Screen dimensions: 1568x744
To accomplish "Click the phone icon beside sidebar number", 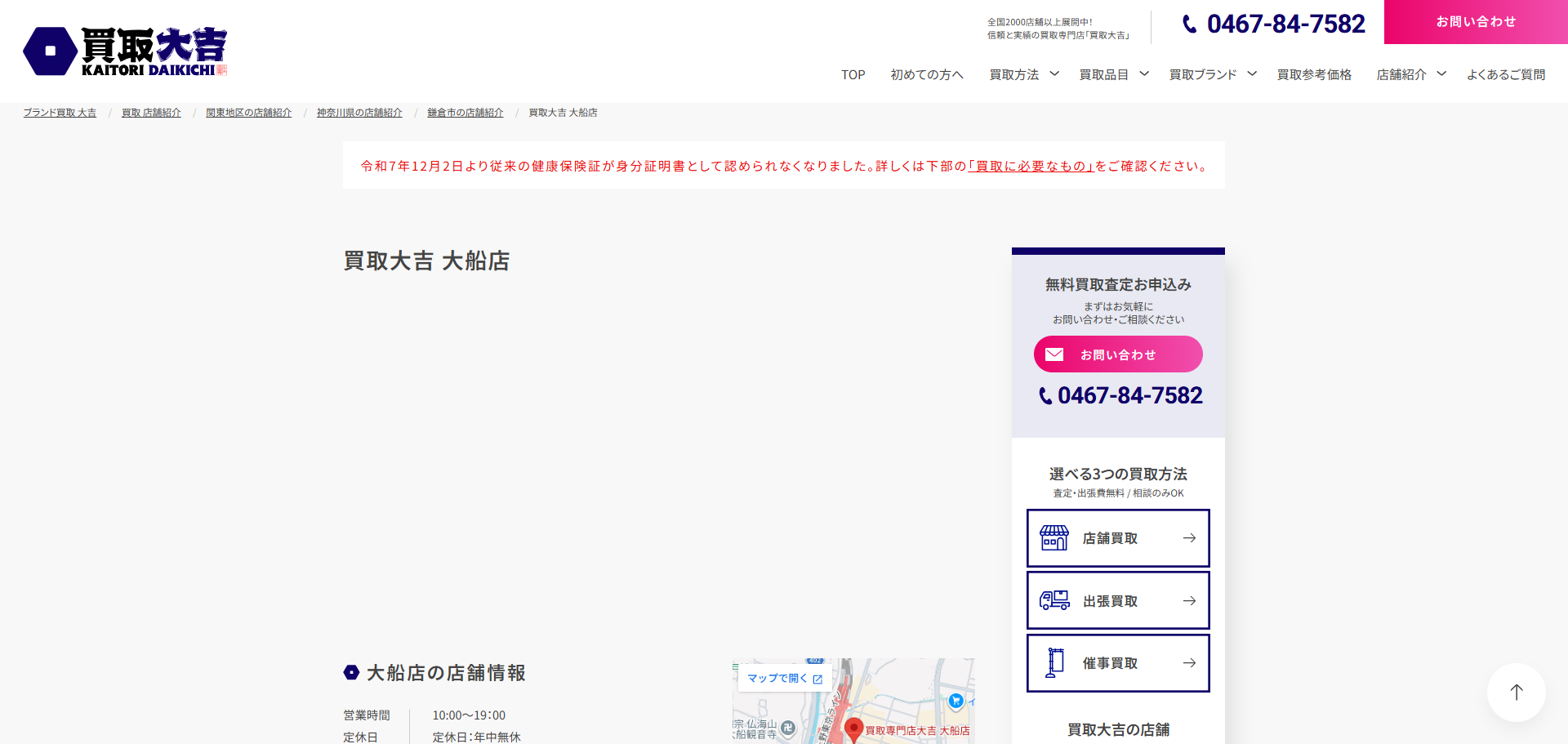I will pos(1045,396).
